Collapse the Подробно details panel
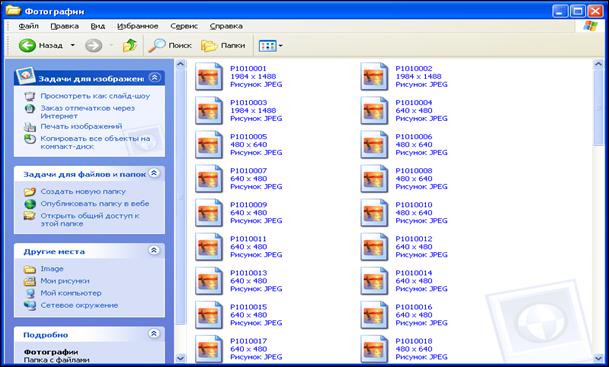This screenshot has width=609, height=367. coord(154,334)
